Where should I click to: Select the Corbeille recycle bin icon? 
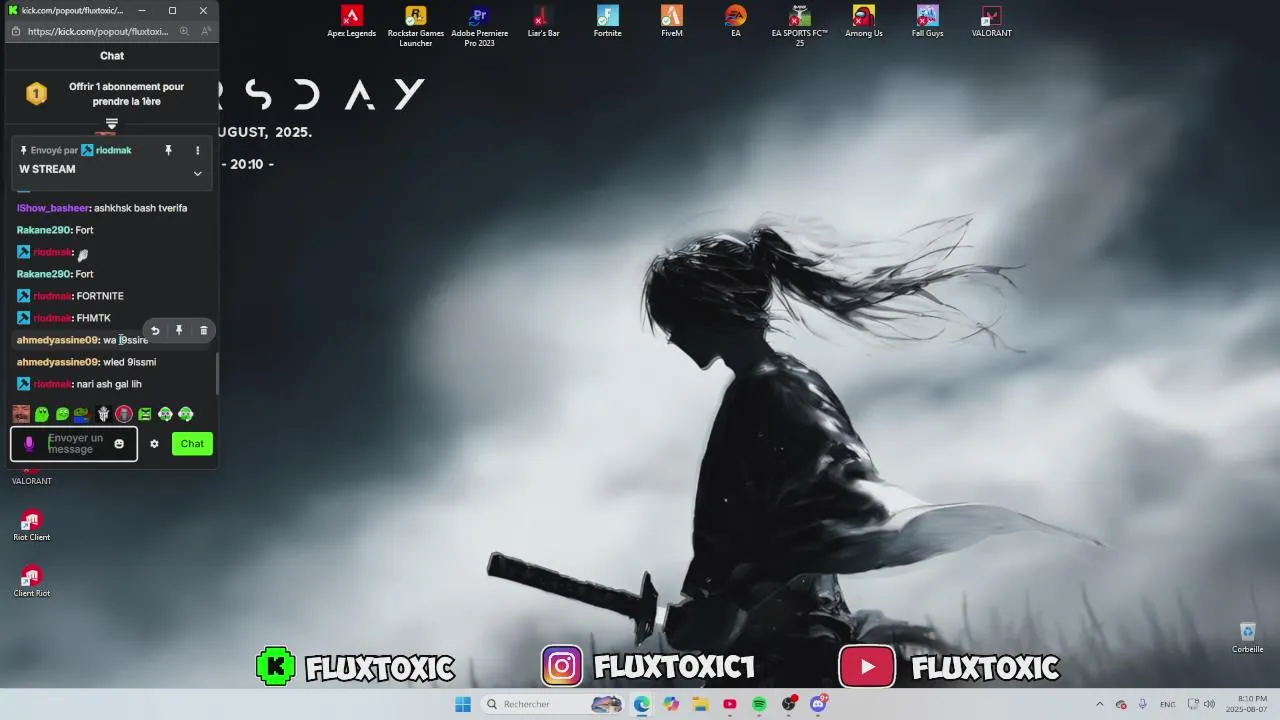tap(1247, 637)
